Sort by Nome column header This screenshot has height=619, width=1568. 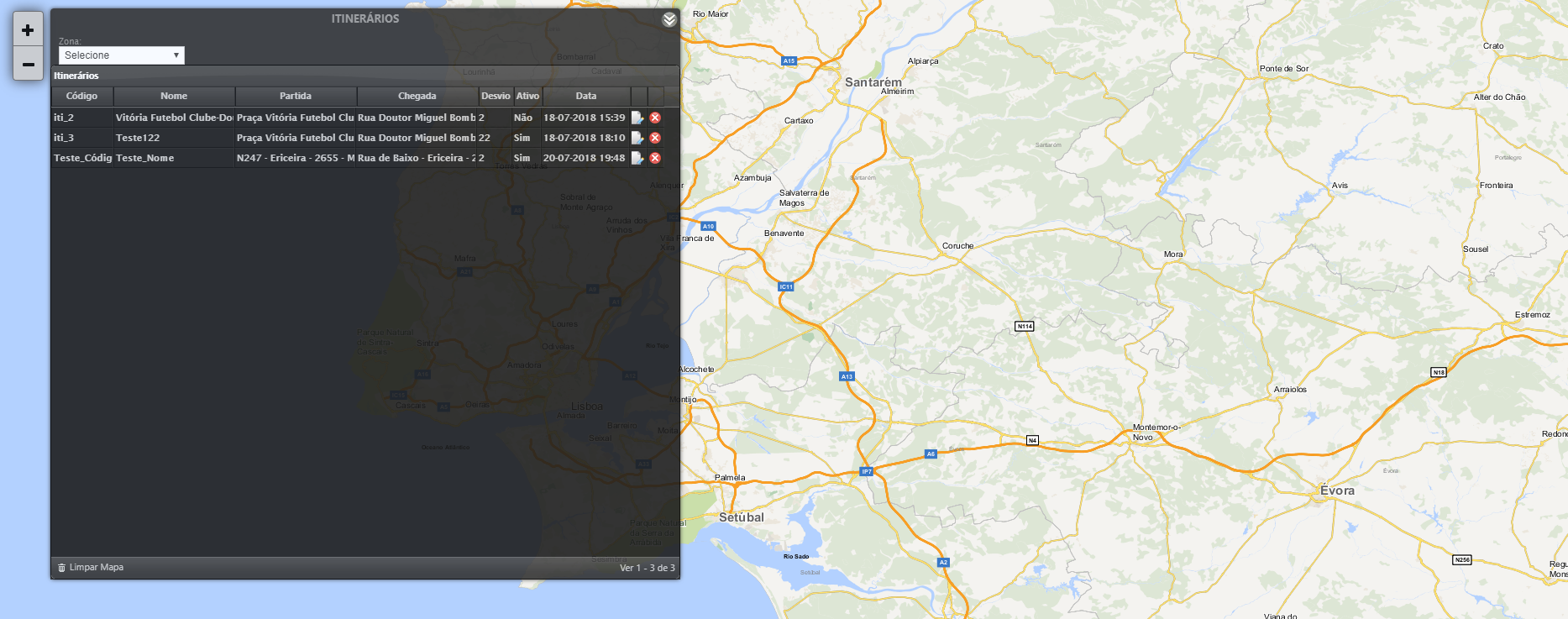click(x=174, y=96)
